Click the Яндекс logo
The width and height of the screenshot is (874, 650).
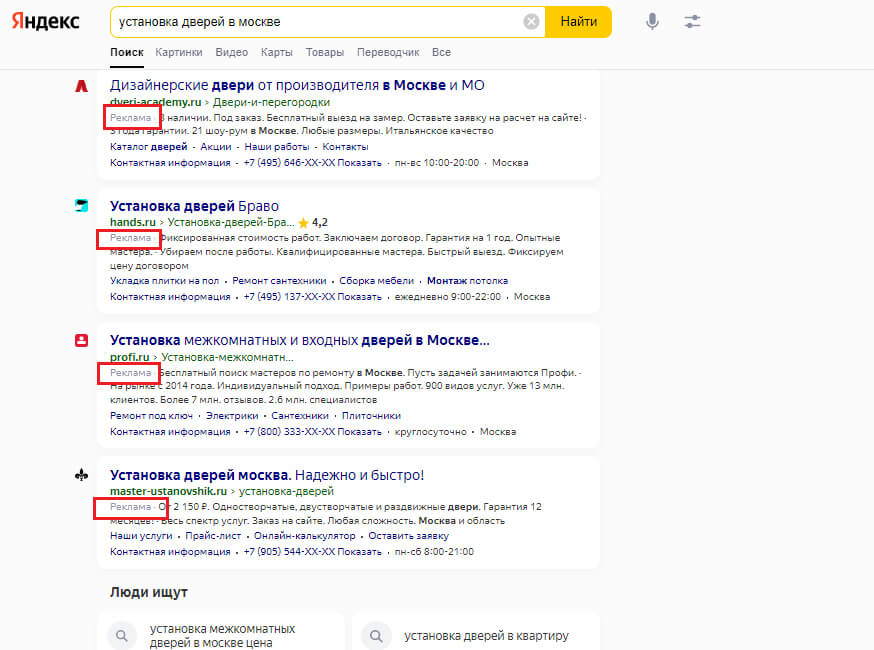(x=46, y=22)
